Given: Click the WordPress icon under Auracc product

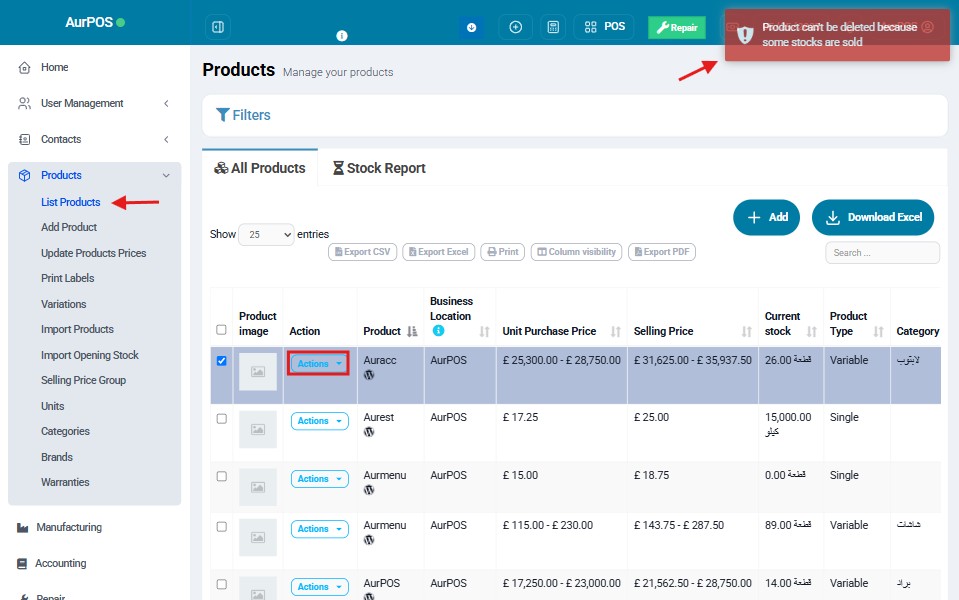Looking at the screenshot, I should tap(369, 375).
